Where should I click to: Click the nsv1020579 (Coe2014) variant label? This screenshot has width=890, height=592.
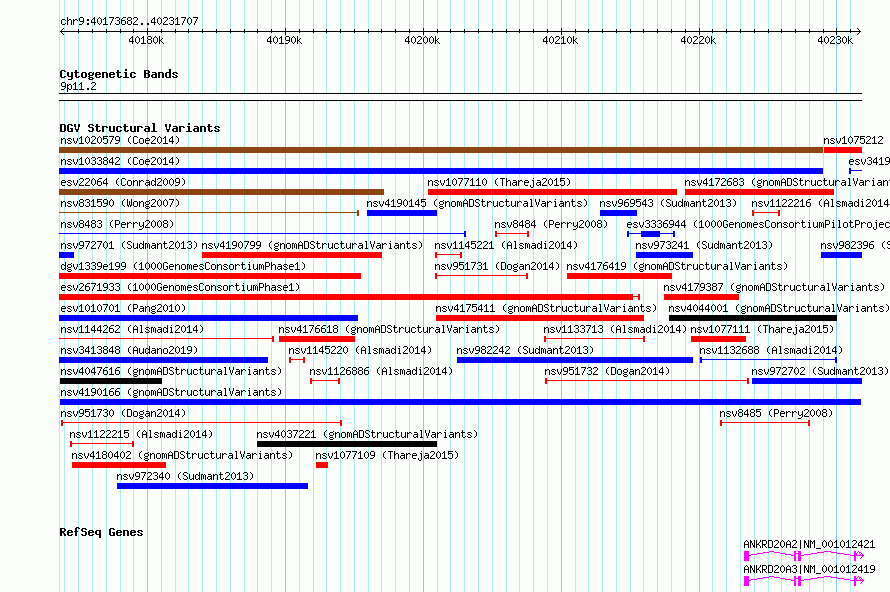[x=120, y=140]
